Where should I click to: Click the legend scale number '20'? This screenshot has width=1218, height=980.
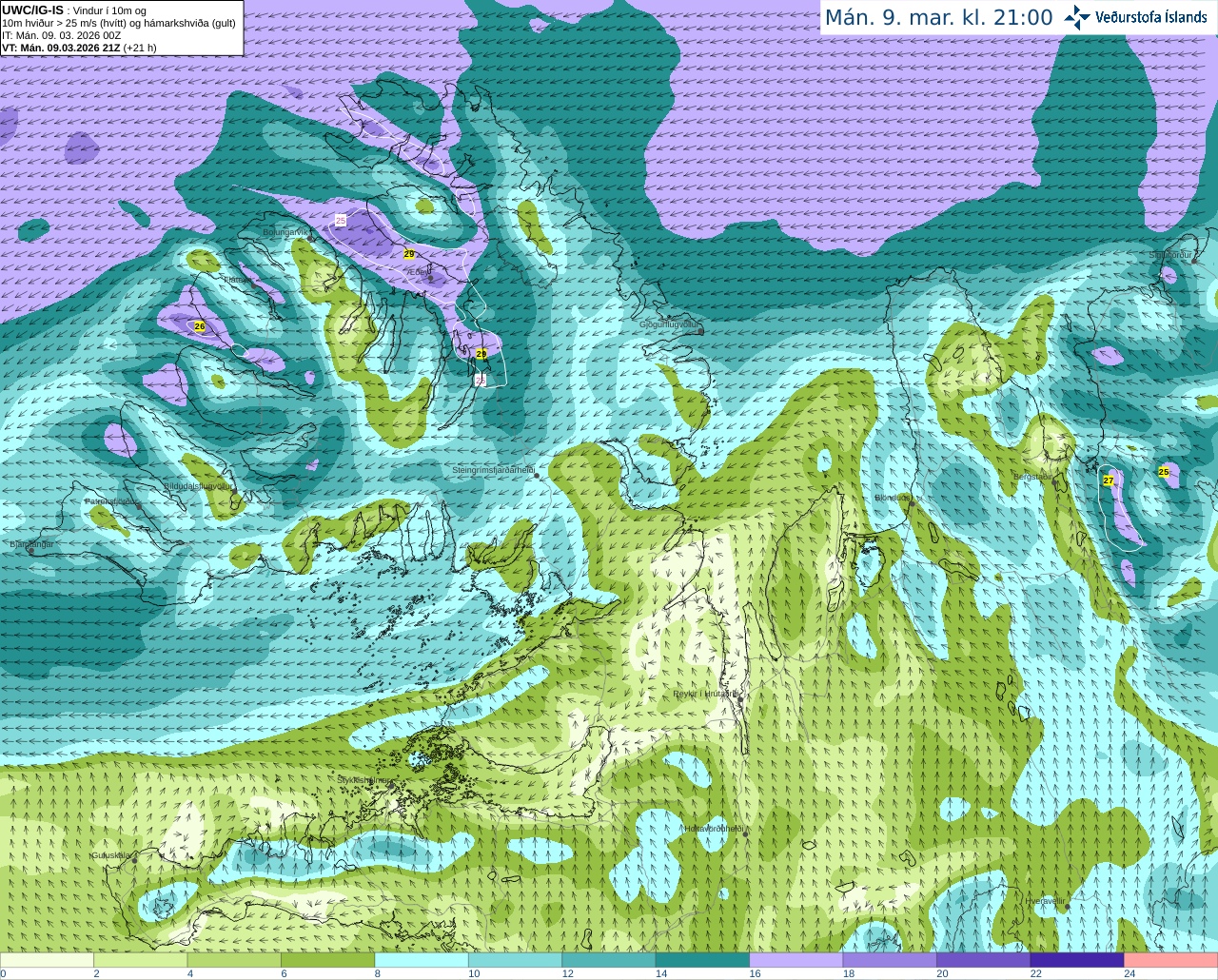tap(942, 973)
